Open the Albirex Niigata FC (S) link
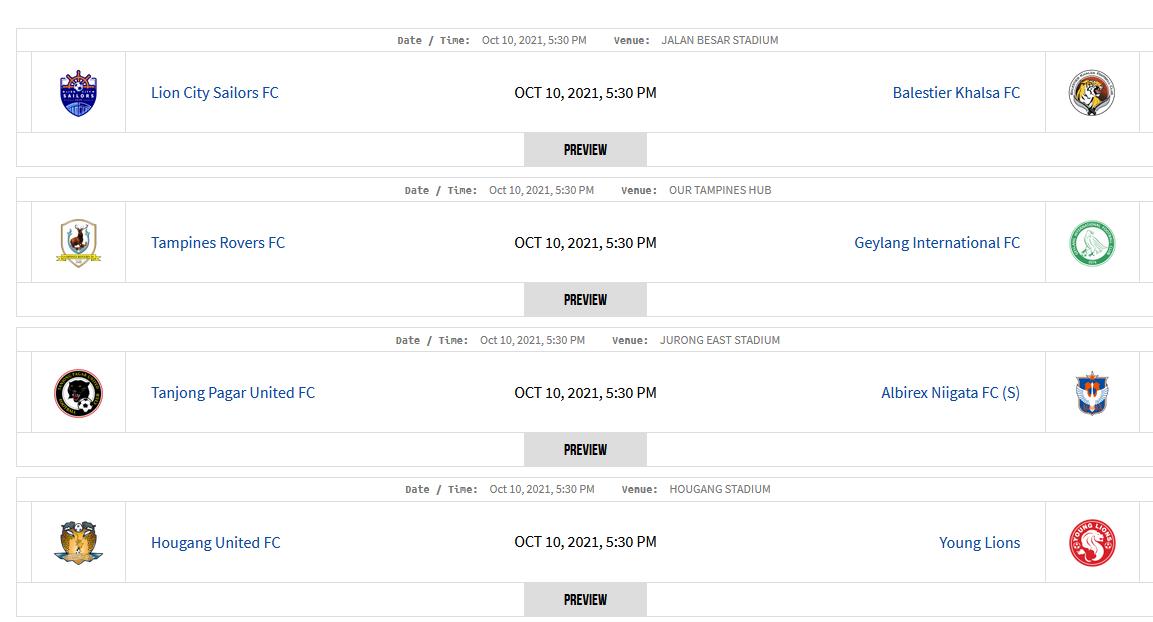 pyautogui.click(x=950, y=393)
